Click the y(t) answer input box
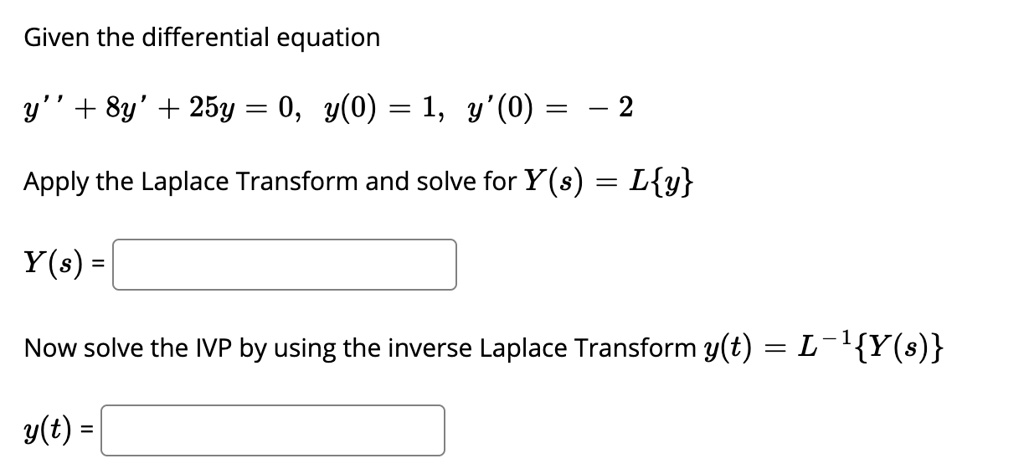The image size is (1024, 474). [273, 430]
